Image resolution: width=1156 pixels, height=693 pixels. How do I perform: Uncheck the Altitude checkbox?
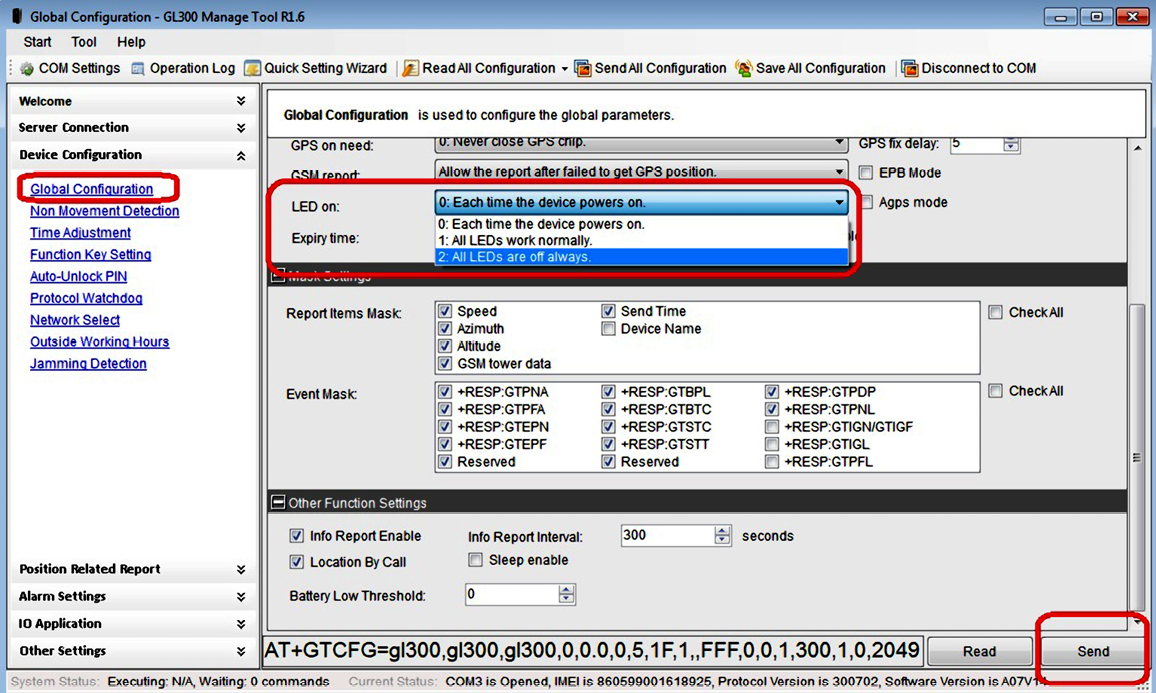[445, 346]
